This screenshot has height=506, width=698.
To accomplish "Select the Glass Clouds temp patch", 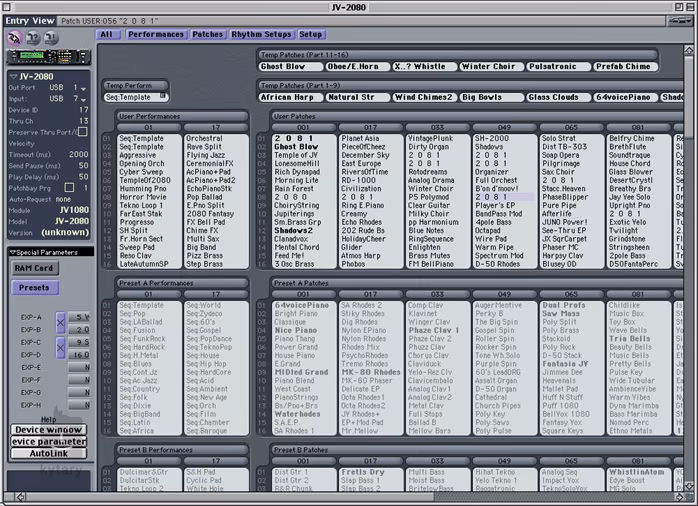I will click(558, 97).
